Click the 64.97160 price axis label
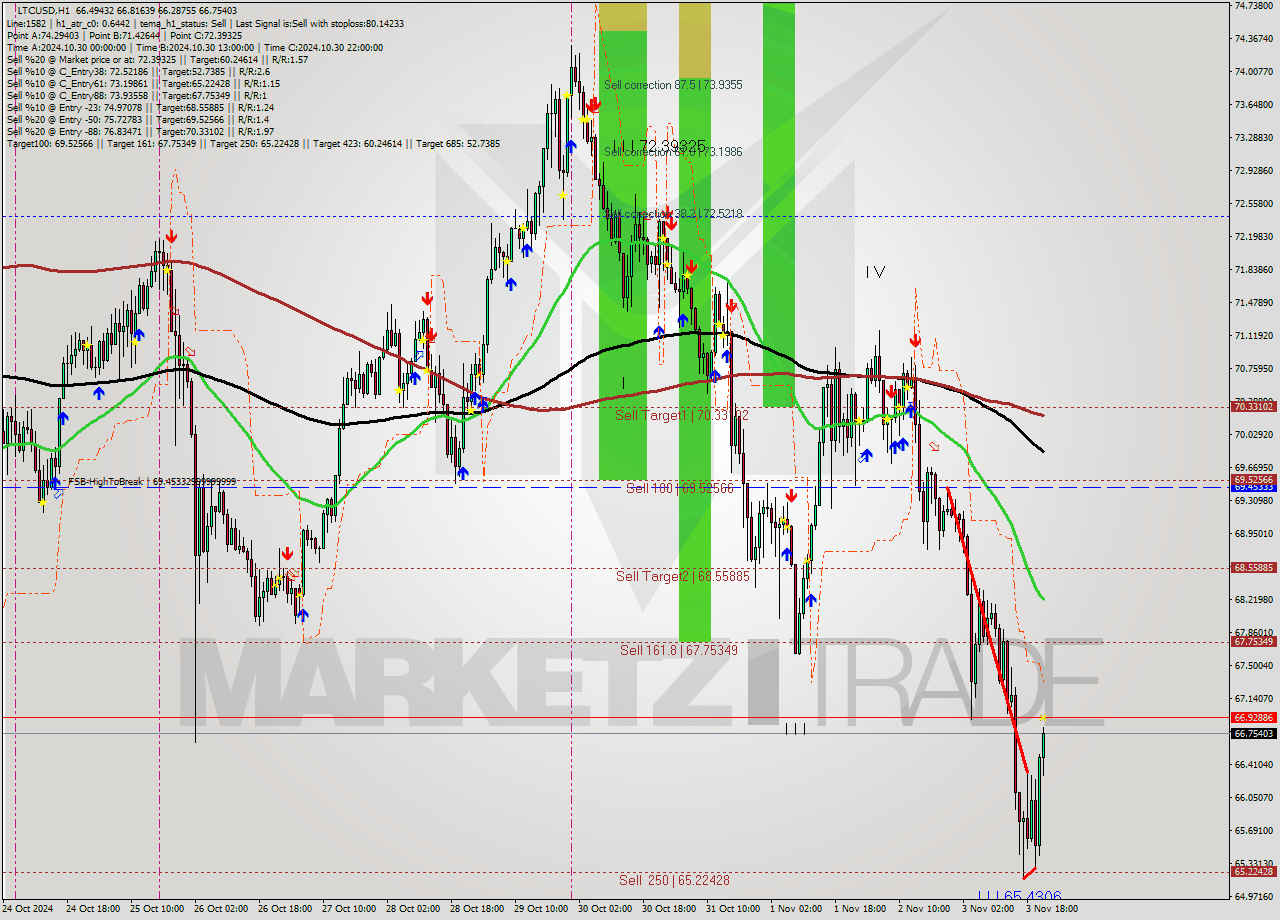 tap(1253, 896)
